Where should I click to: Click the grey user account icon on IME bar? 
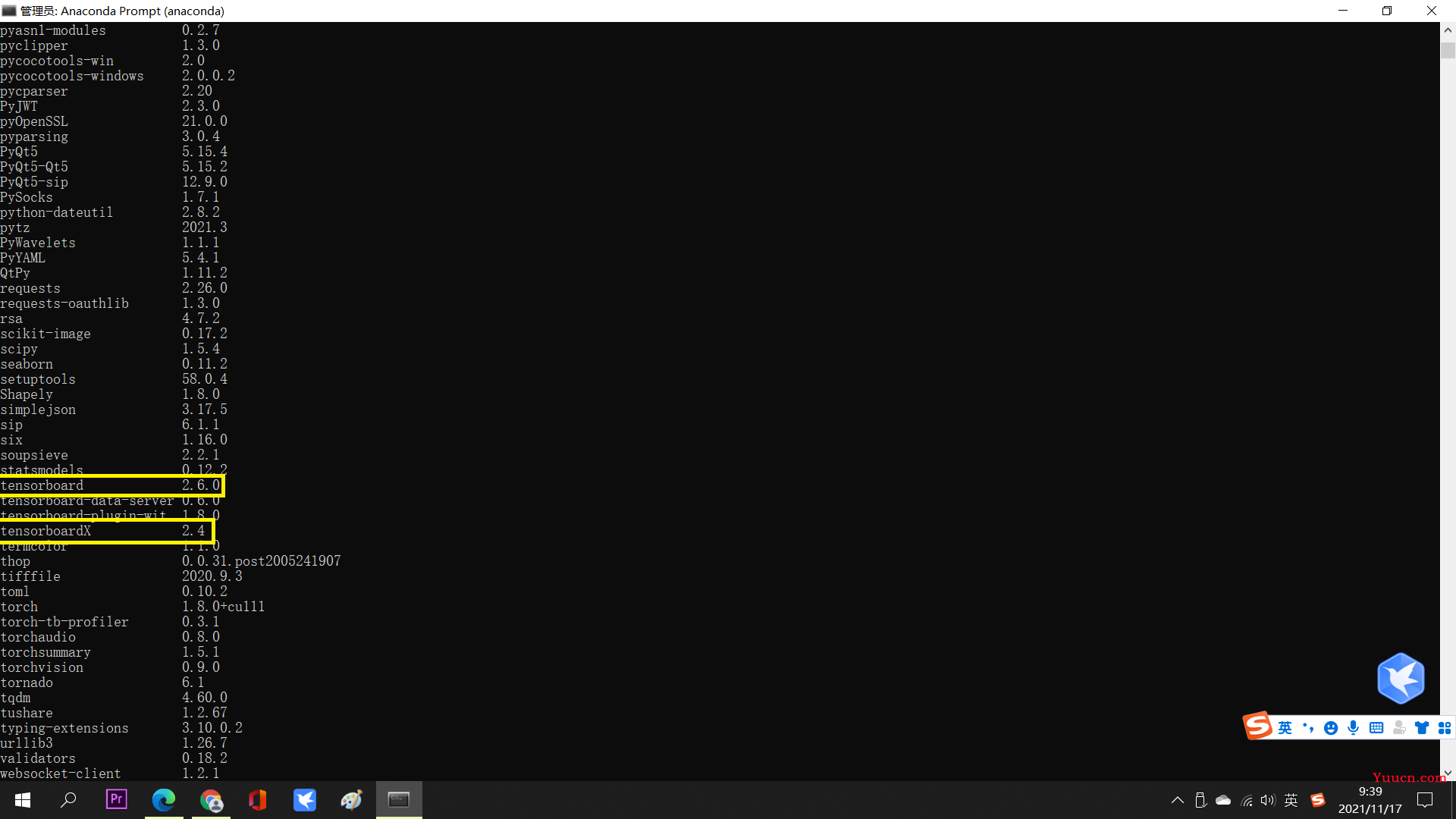coord(1400,728)
